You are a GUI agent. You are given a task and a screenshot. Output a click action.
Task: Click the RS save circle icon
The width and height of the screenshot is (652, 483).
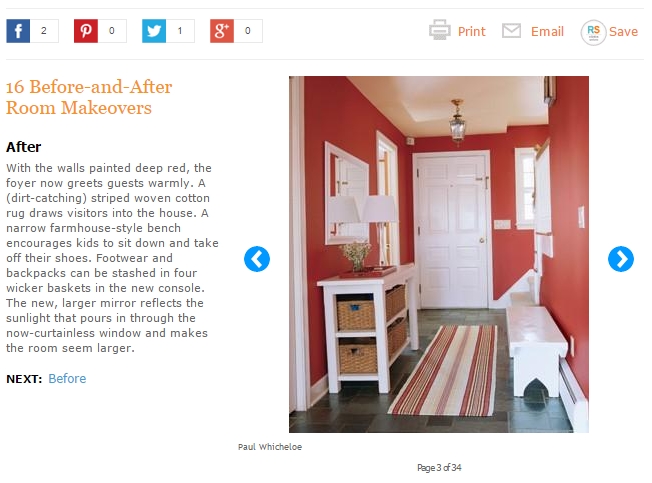593,32
